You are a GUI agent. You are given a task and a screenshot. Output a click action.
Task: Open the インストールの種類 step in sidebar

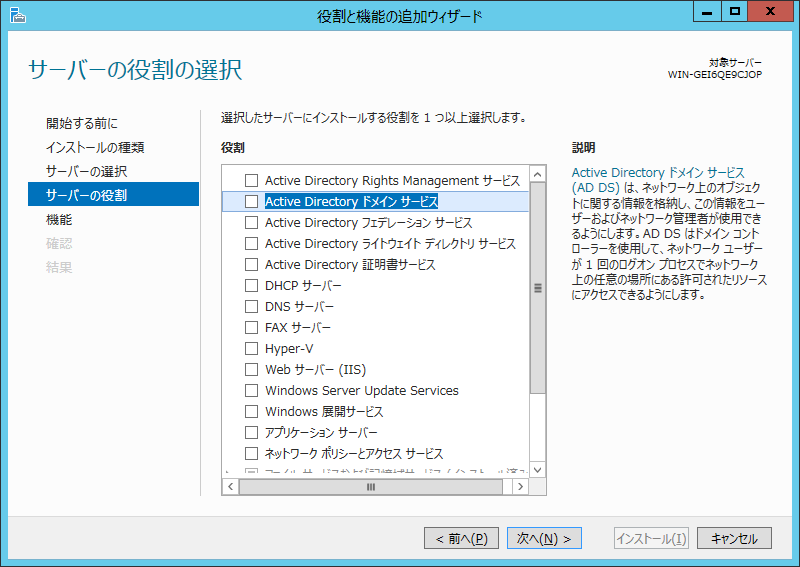point(95,148)
